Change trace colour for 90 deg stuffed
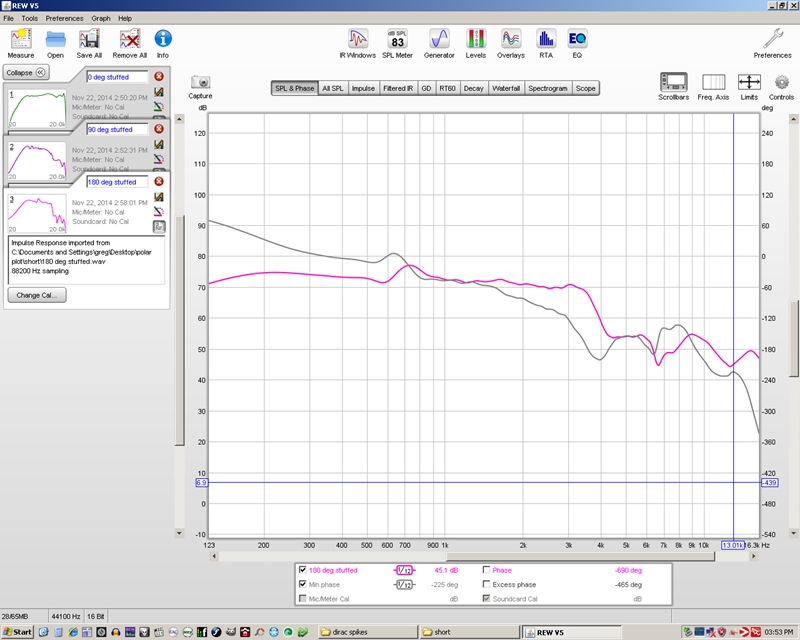Image resolution: width=800 pixels, height=640 pixels. pyautogui.click(x=159, y=159)
